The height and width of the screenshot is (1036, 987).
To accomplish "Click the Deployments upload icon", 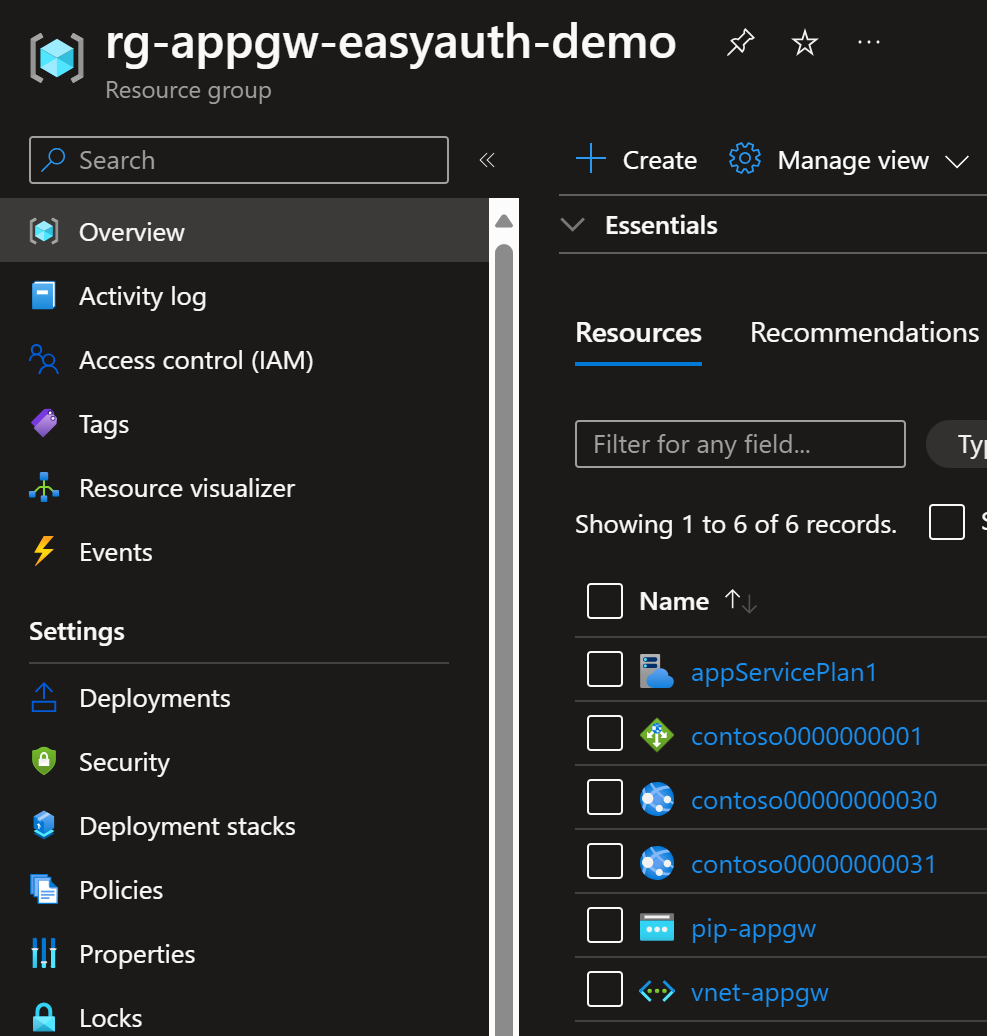I will tap(44, 697).
